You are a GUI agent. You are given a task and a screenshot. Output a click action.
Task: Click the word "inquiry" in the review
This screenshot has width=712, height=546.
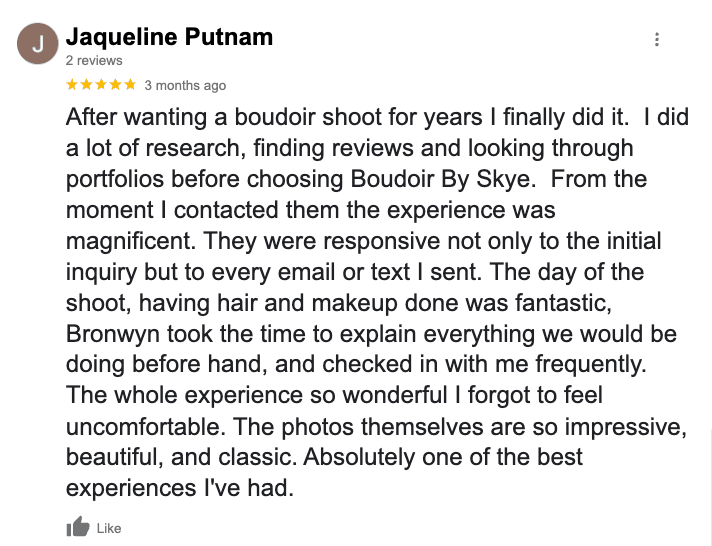(x=101, y=272)
